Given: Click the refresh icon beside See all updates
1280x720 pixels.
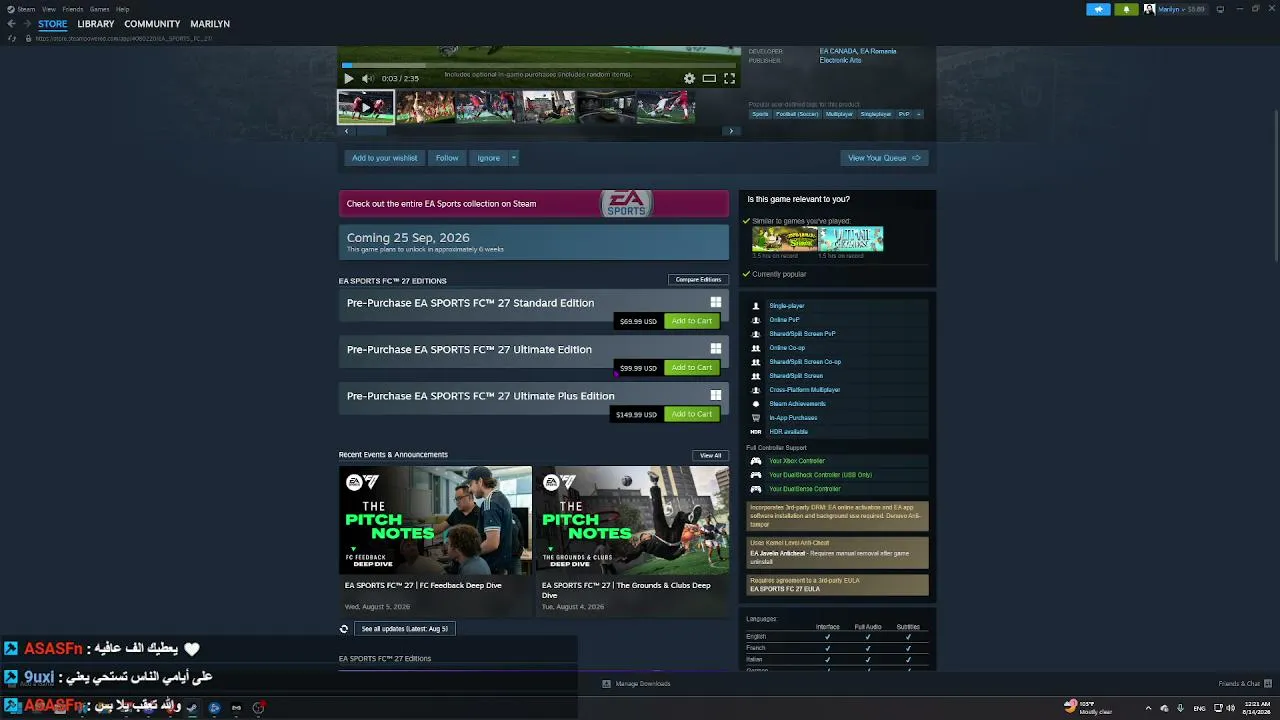Looking at the screenshot, I should click(x=344, y=629).
